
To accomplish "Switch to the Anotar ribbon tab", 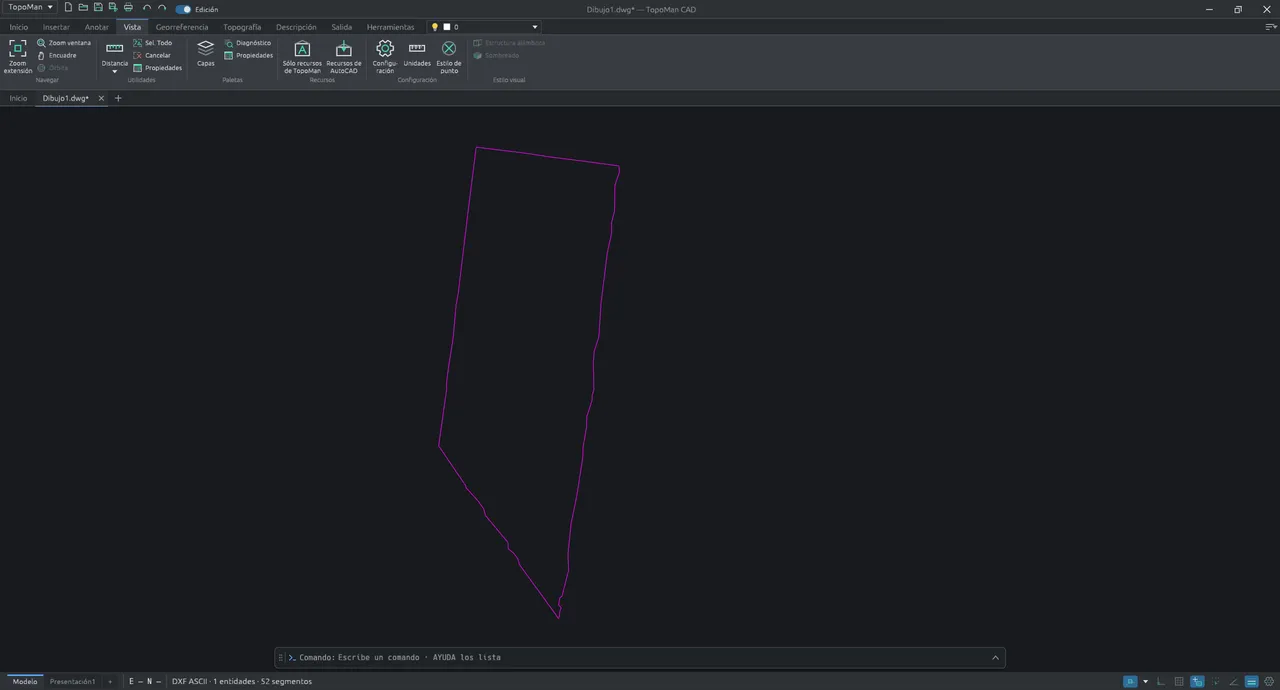I will [97, 27].
